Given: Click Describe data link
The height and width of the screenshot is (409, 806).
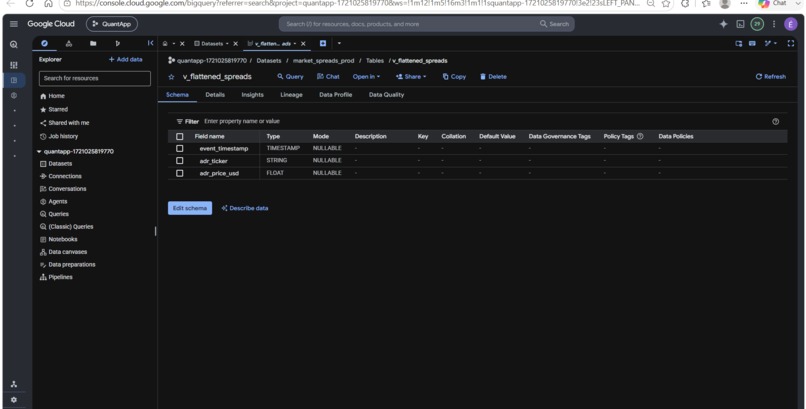Looking at the screenshot, I should tap(245, 208).
